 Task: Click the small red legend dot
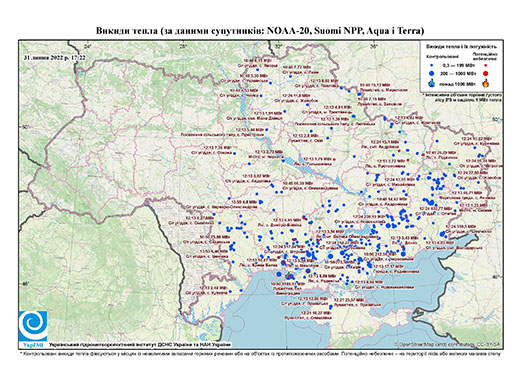(x=485, y=66)
